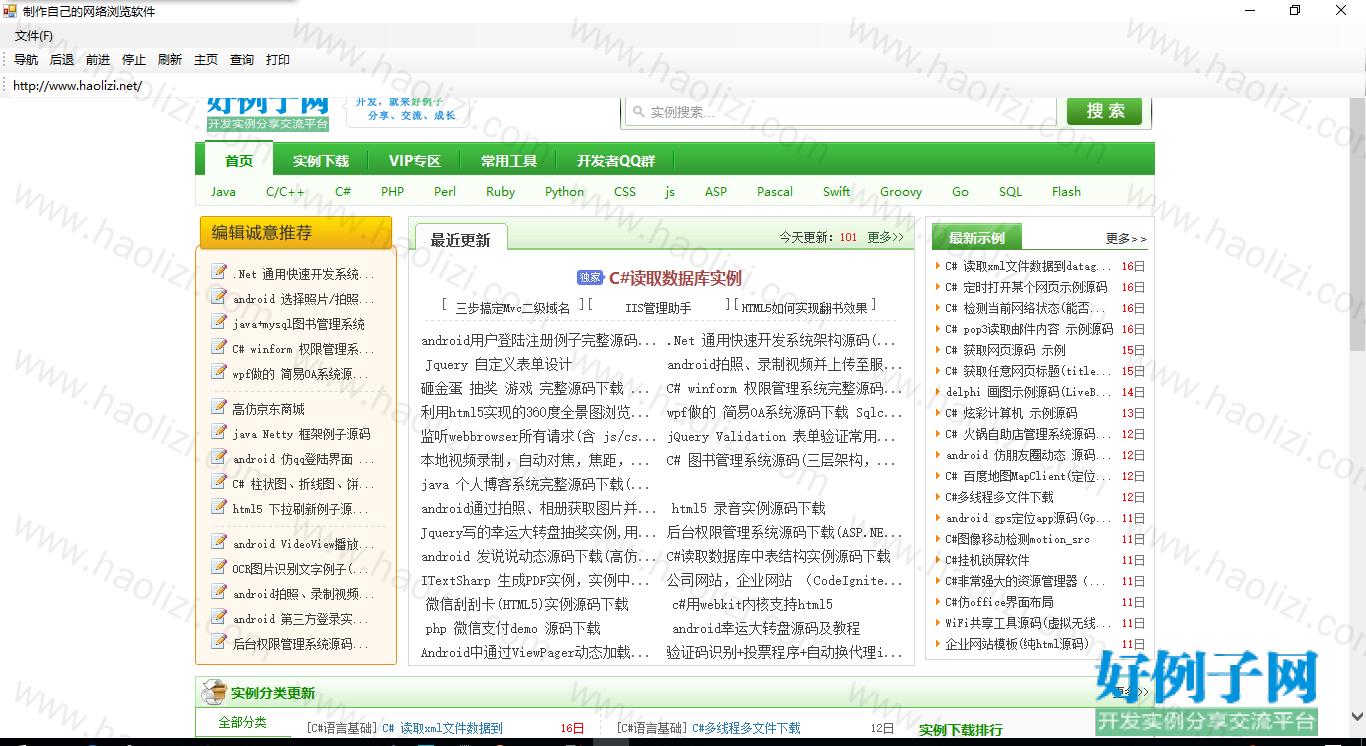Click note icon beside android拍照、录制视频
The width and height of the screenshot is (1366, 746).
219,591
